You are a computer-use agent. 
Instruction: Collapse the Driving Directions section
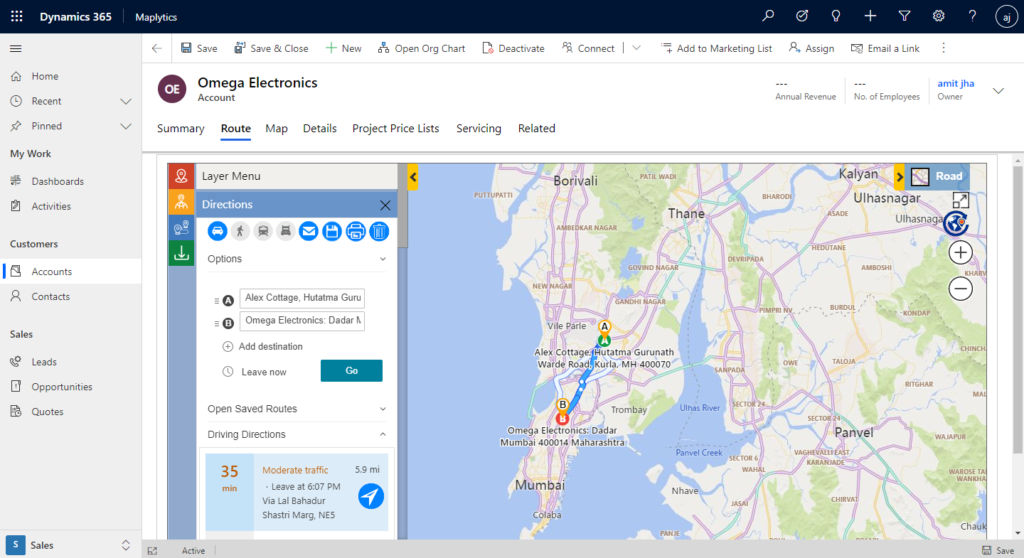pos(383,435)
